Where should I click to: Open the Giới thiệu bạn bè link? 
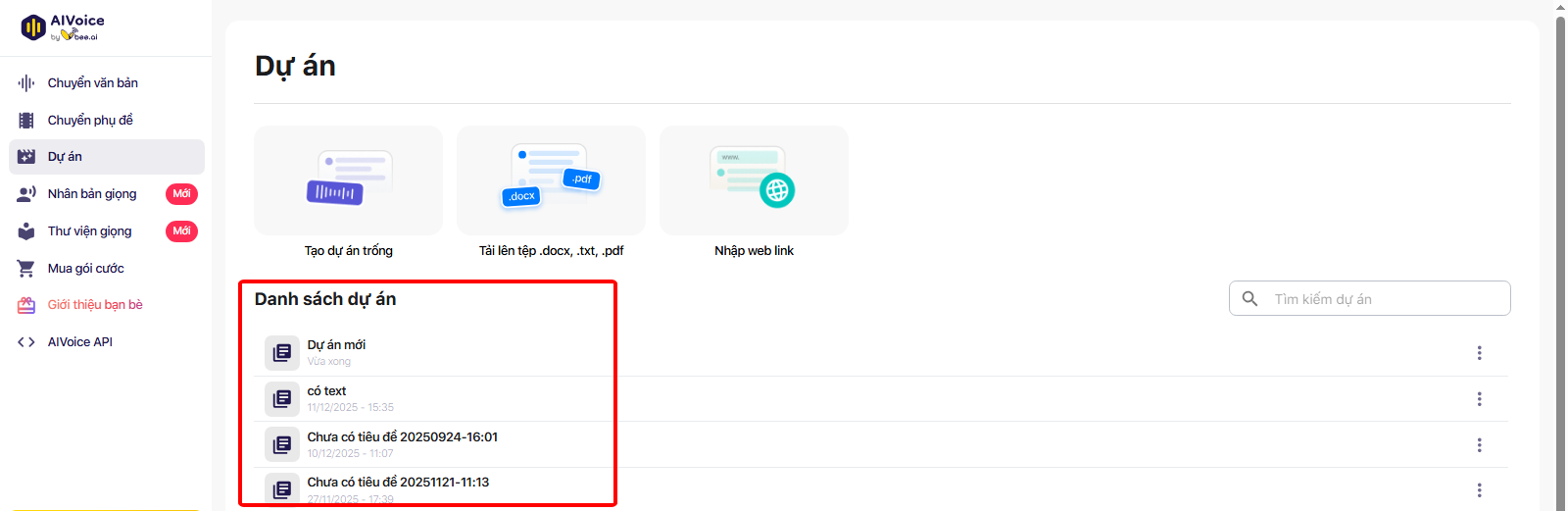pos(95,305)
